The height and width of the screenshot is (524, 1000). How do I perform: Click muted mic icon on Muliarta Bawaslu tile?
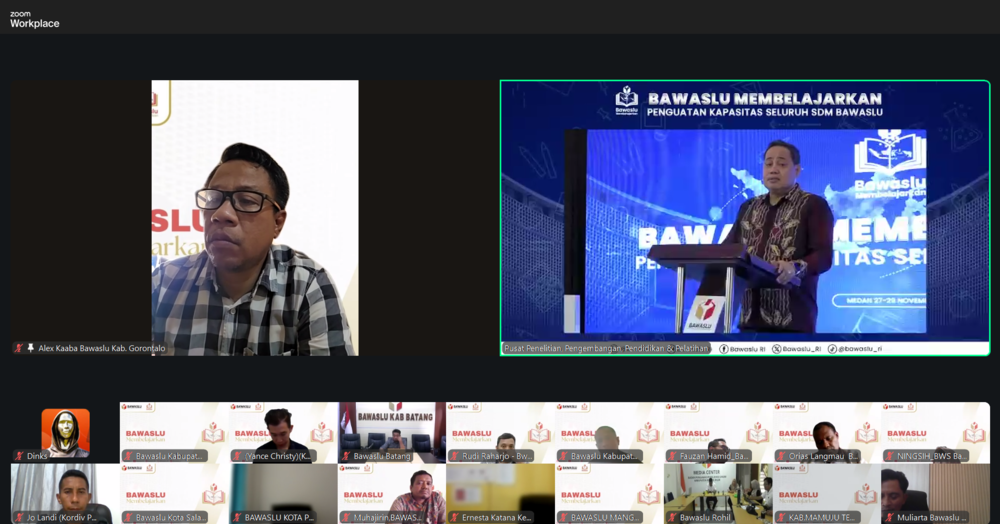[x=889, y=517]
